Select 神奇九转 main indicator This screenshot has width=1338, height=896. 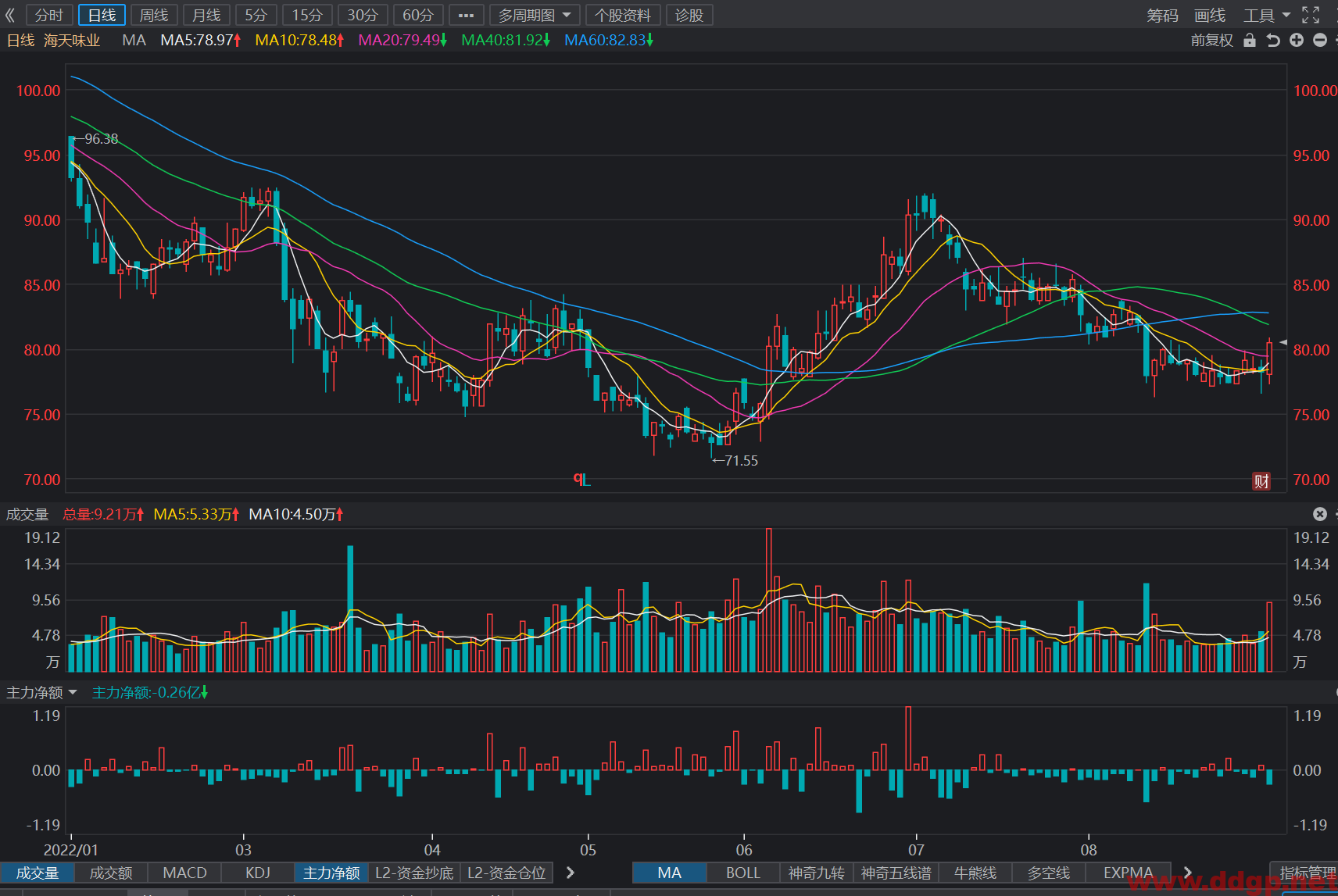pyautogui.click(x=817, y=873)
